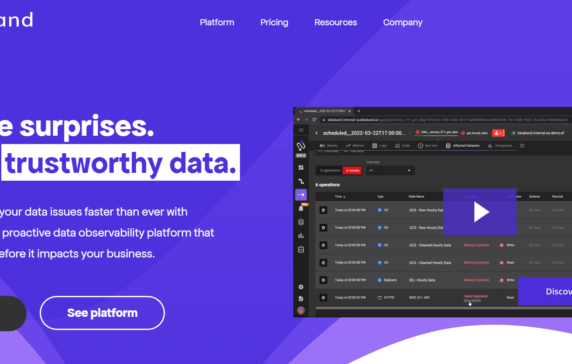The image size is (572, 364).
Task: Click the user avatar at the demo sidebar bottom
Action: pos(301,310)
